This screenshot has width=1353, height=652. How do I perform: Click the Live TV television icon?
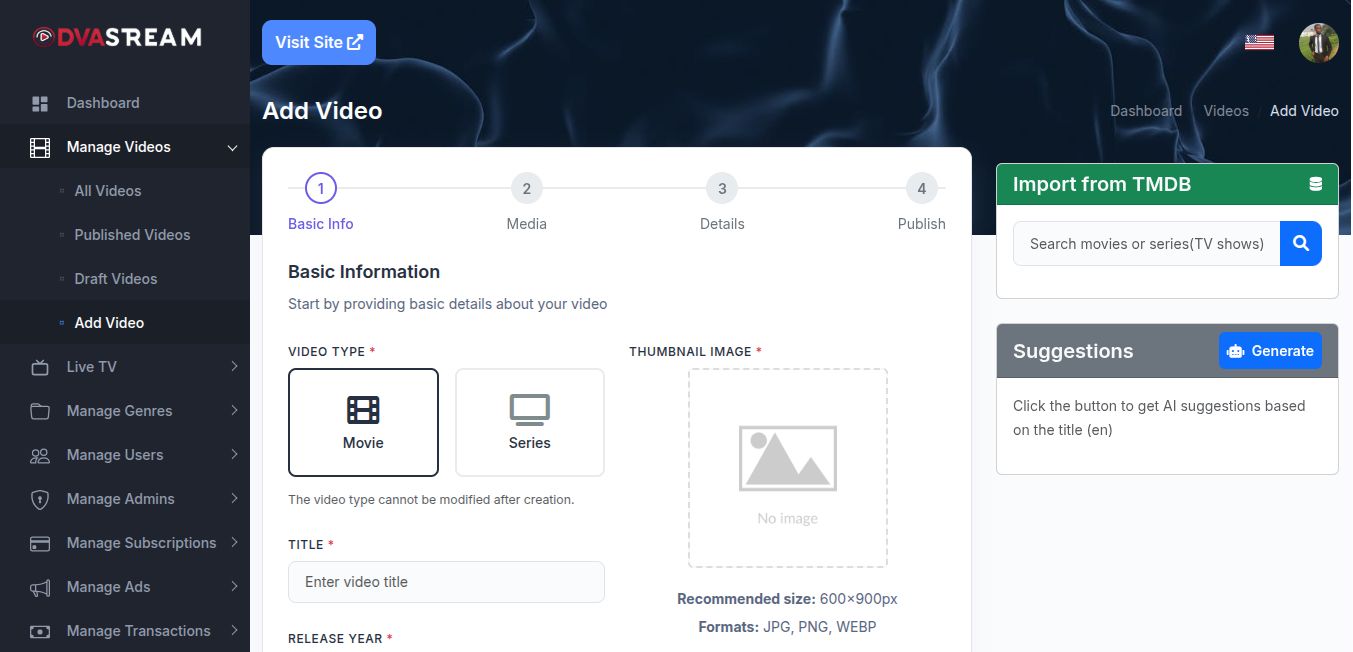[x=40, y=367]
